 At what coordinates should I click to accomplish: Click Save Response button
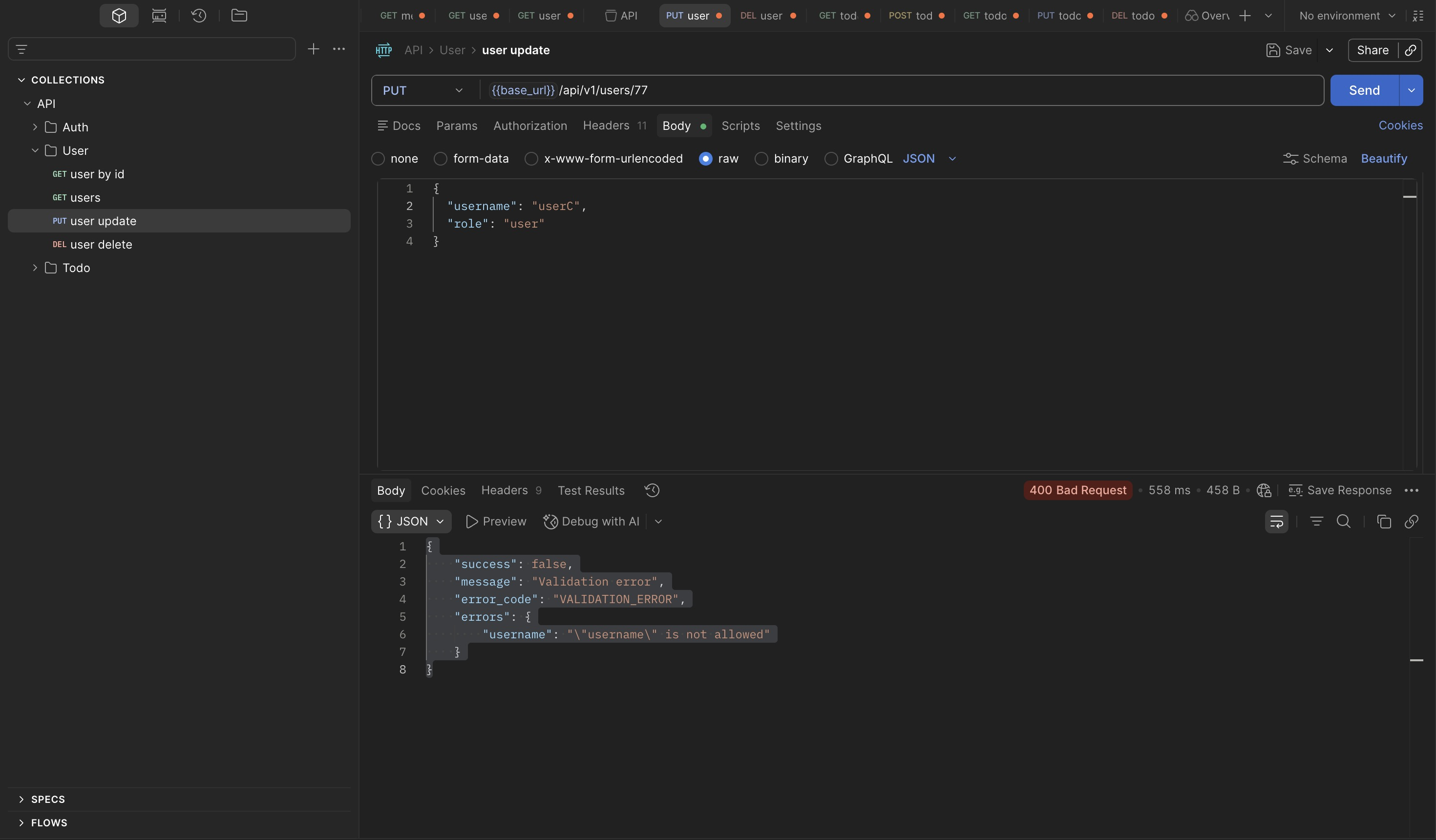(x=1340, y=490)
